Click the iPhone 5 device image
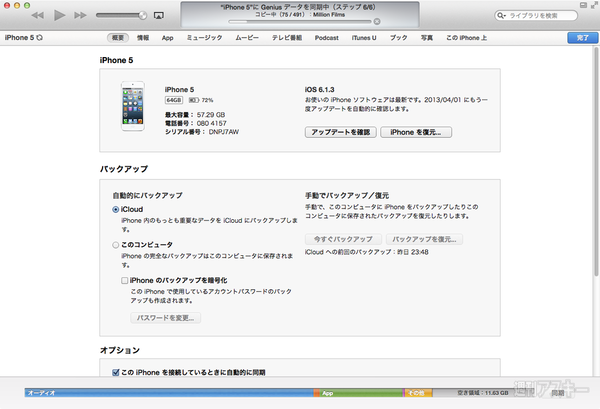Image resolution: width=600 pixels, height=409 pixels. pyautogui.click(x=133, y=106)
